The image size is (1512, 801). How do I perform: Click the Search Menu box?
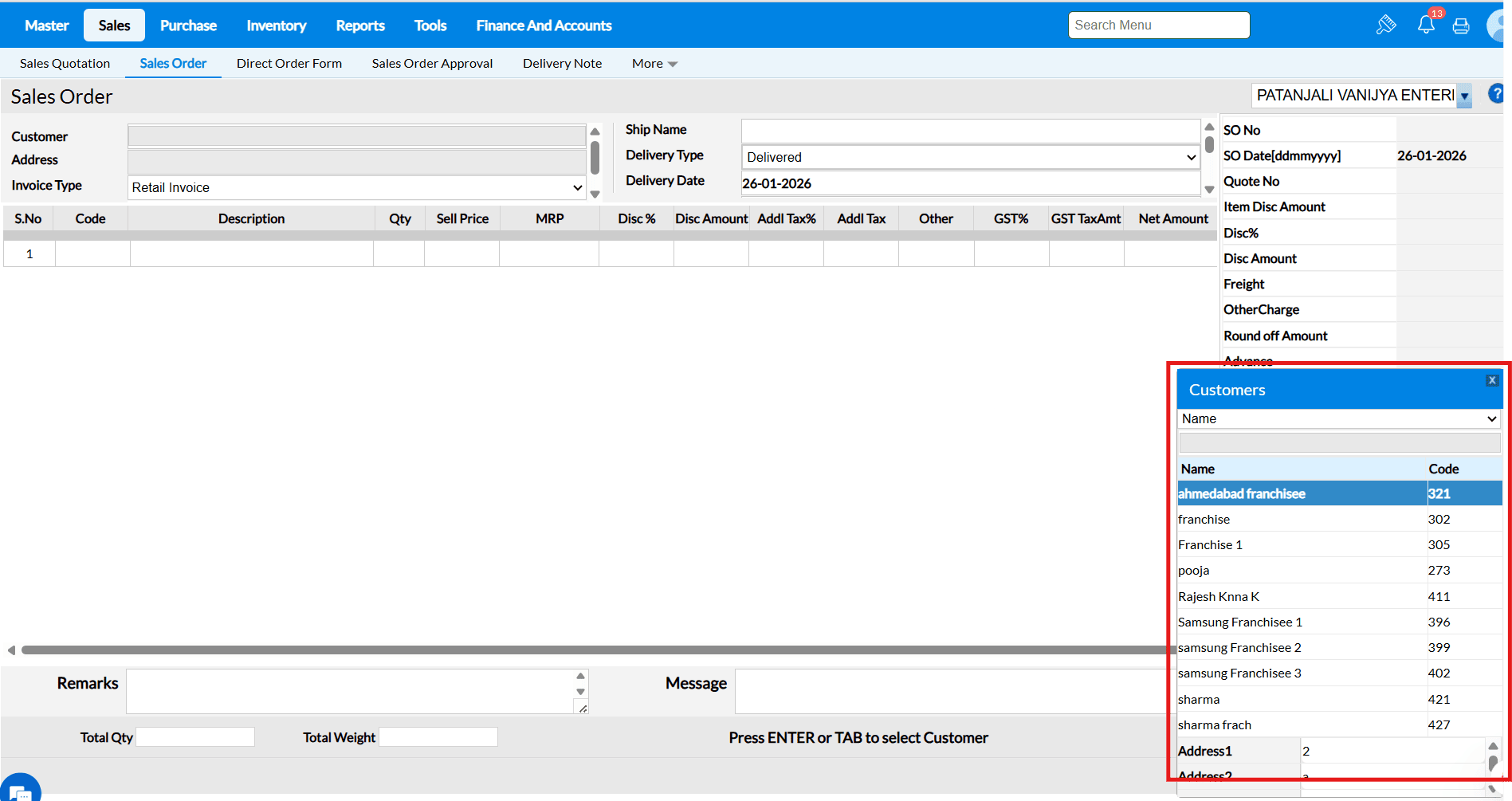point(1159,26)
